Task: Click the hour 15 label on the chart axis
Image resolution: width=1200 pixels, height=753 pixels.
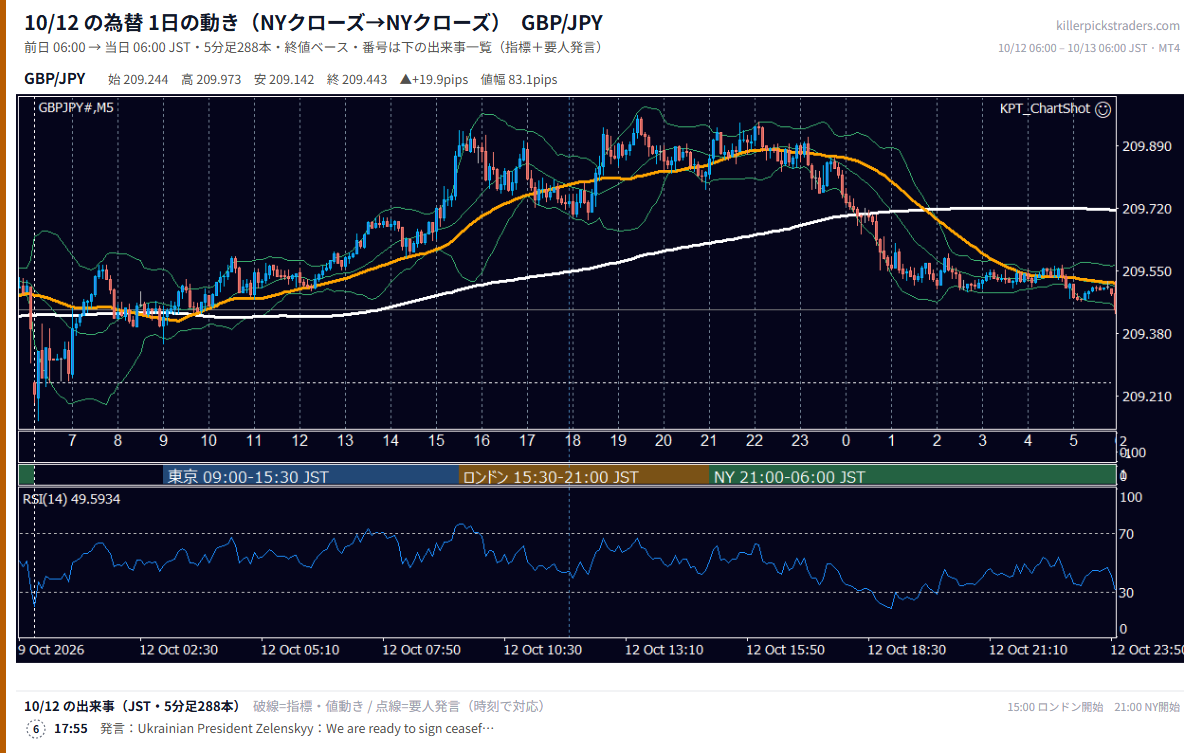Action: (x=436, y=441)
